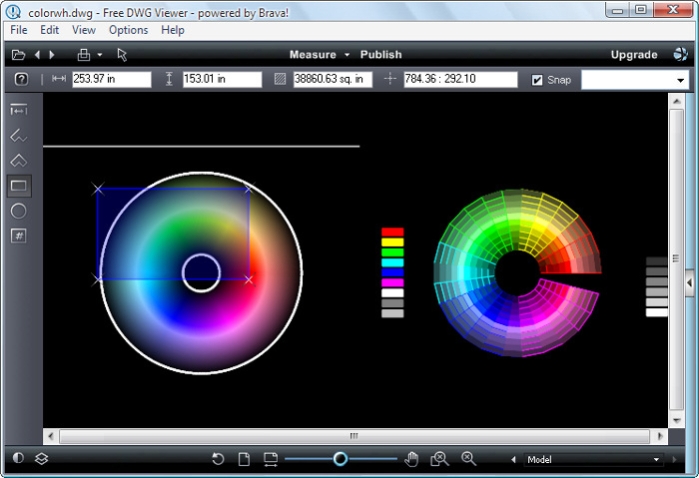699x478 pixels.
Task: Select the count (#) measure tool
Action: [x=19, y=236]
